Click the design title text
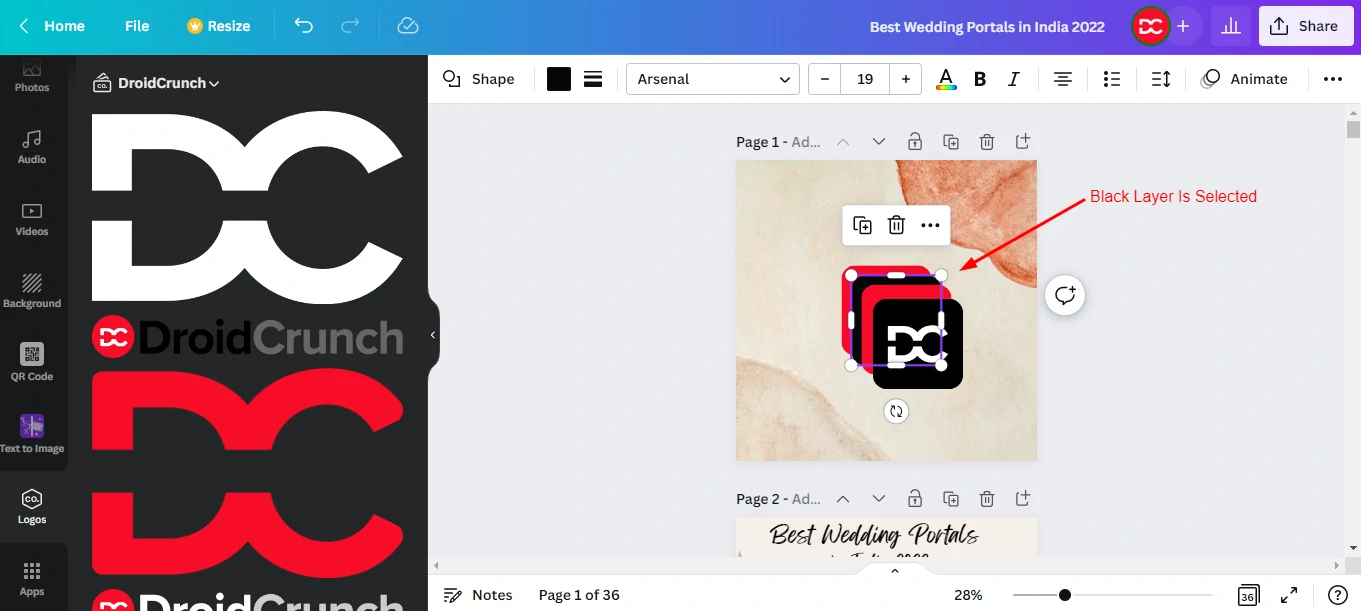The height and width of the screenshot is (611, 1361). pos(987,27)
